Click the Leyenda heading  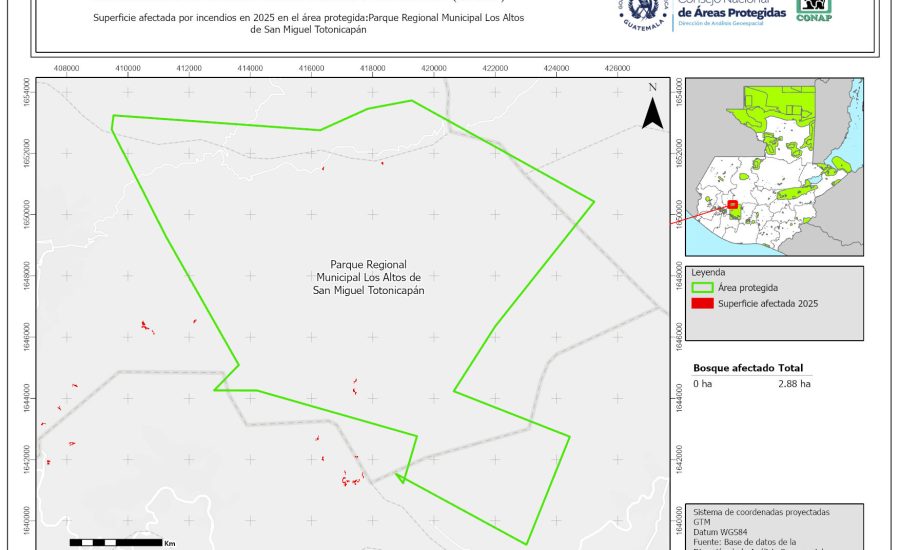click(x=708, y=272)
